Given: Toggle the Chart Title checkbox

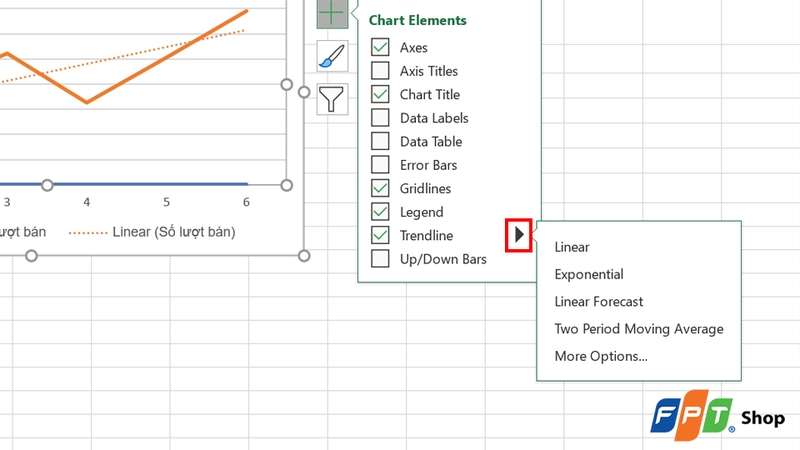Looking at the screenshot, I should click(381, 94).
